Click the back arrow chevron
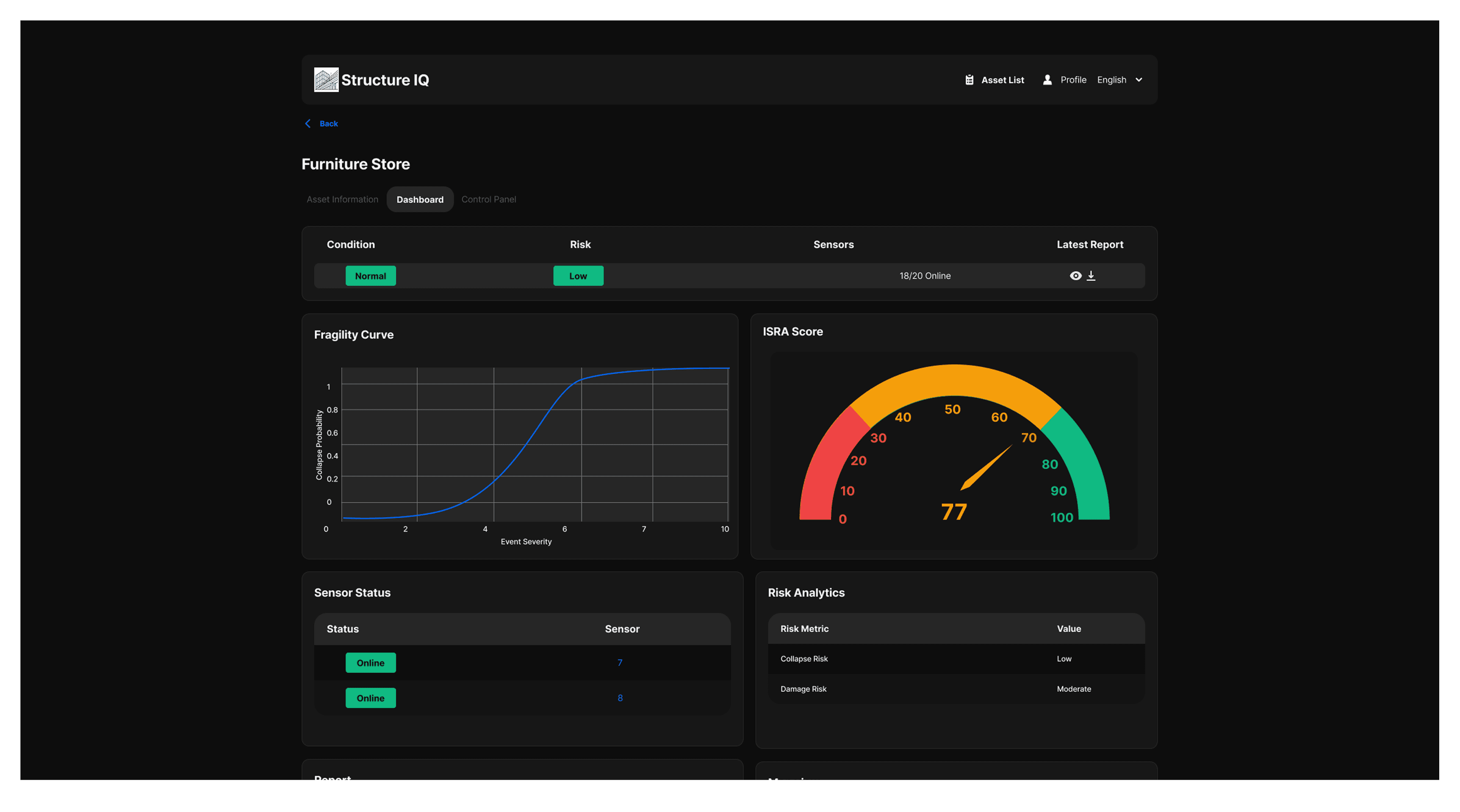The width and height of the screenshot is (1460, 812). coord(308,124)
